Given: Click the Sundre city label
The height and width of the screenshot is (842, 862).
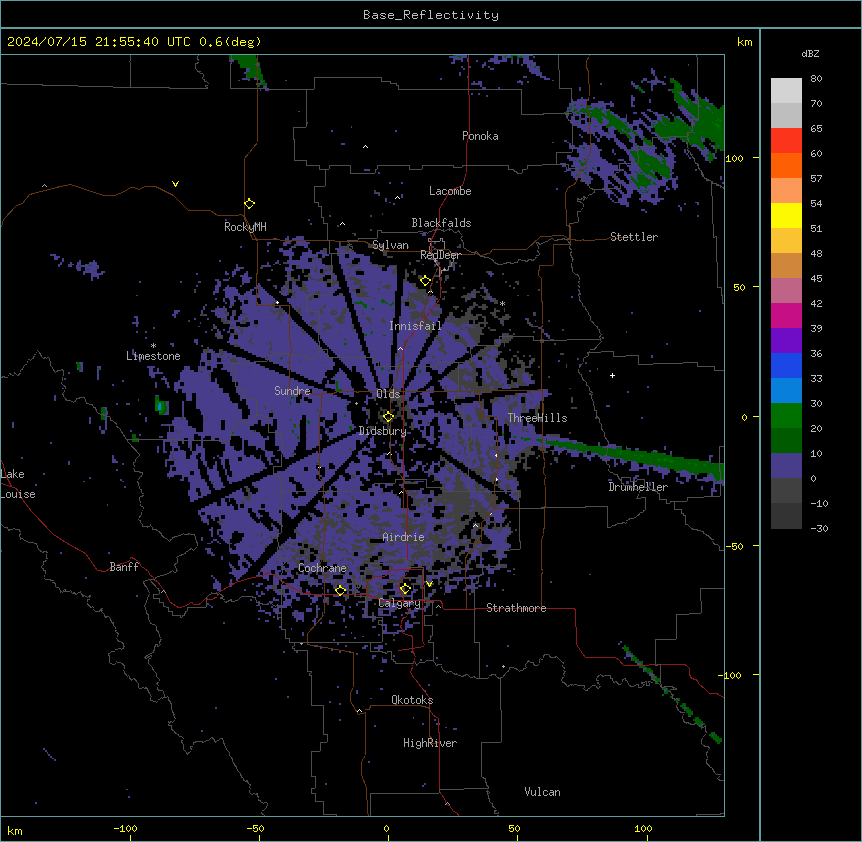Looking at the screenshot, I should 292,391.
